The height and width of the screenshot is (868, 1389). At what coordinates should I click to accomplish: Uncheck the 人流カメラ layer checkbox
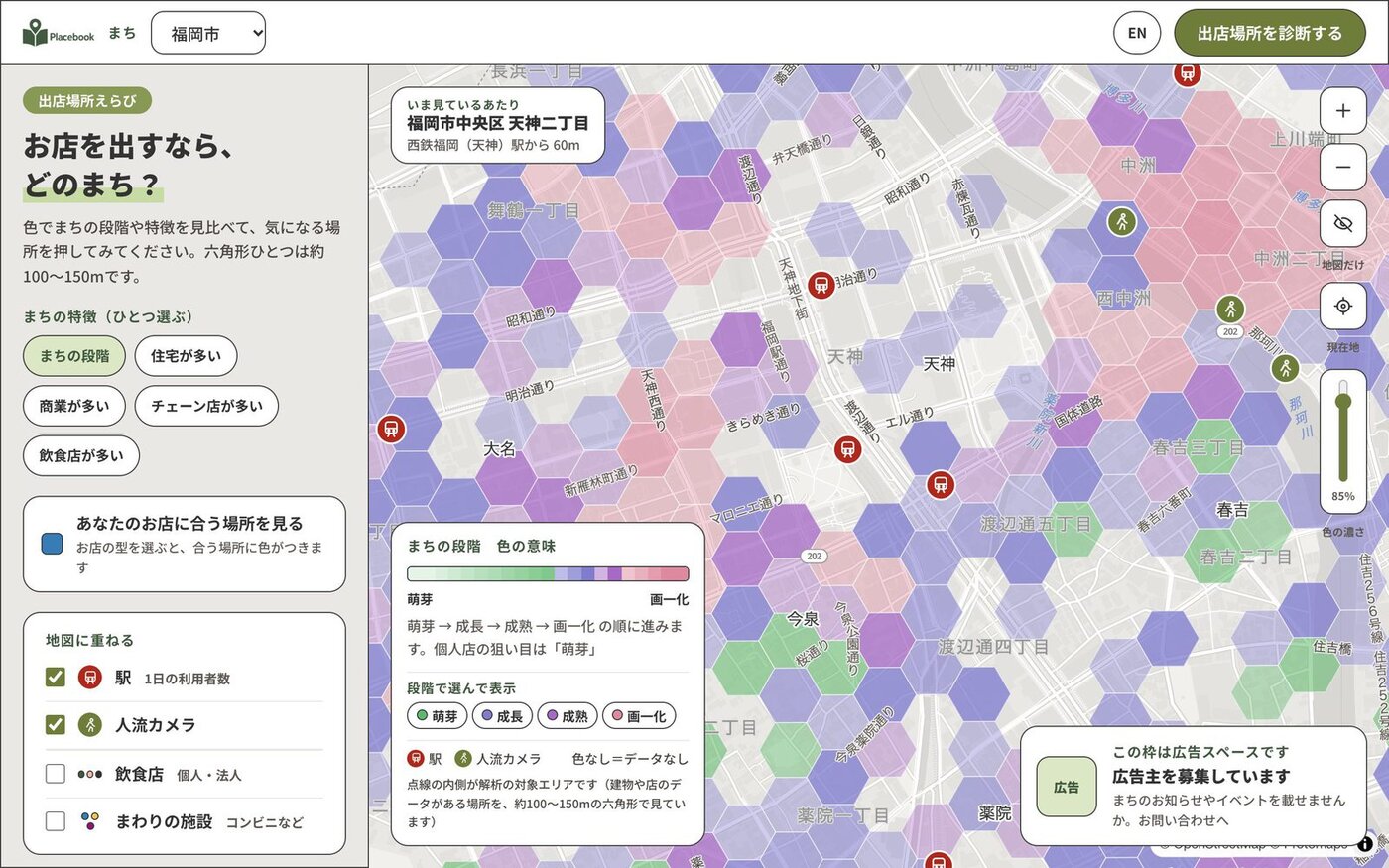[x=56, y=725]
